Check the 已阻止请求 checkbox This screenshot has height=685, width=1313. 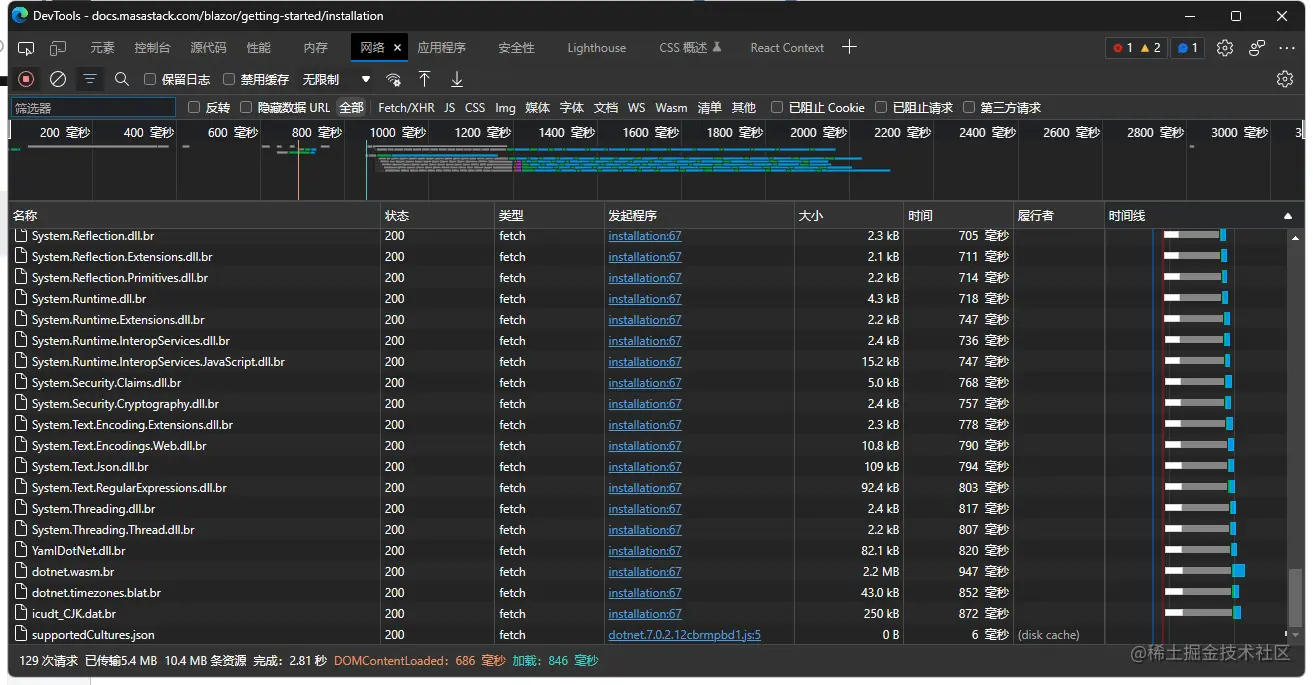(881, 107)
